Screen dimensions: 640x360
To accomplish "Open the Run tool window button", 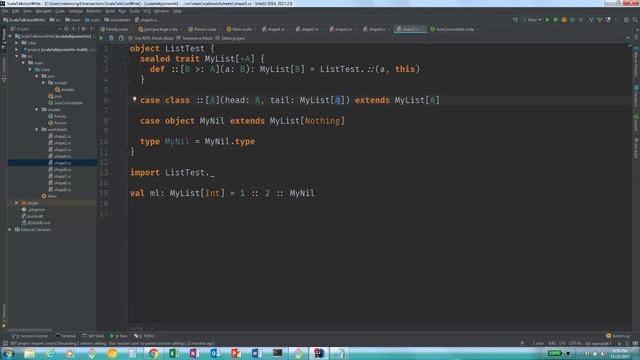I will click(119, 336).
